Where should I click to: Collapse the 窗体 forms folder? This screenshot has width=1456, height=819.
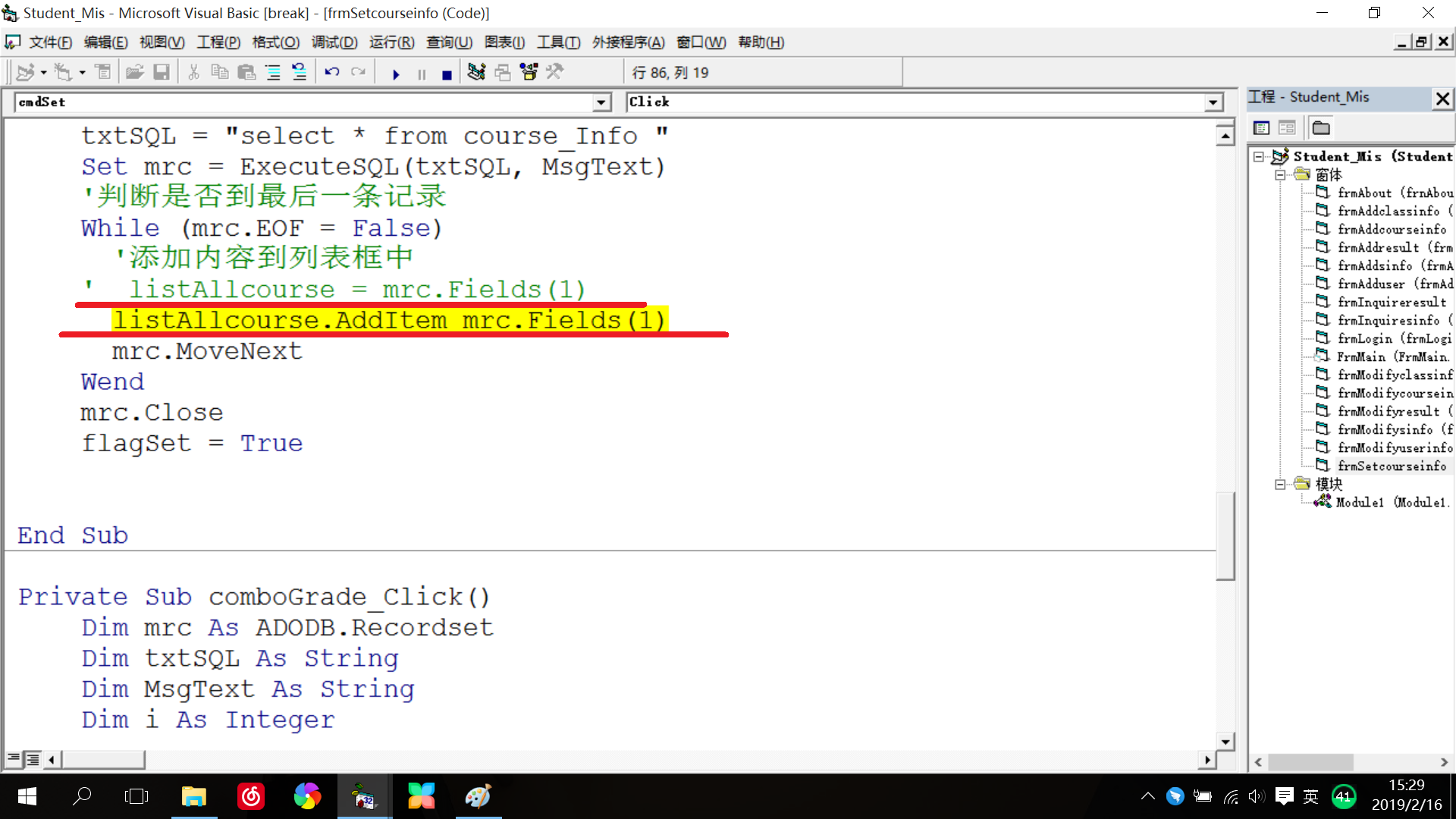pyautogui.click(x=1280, y=174)
